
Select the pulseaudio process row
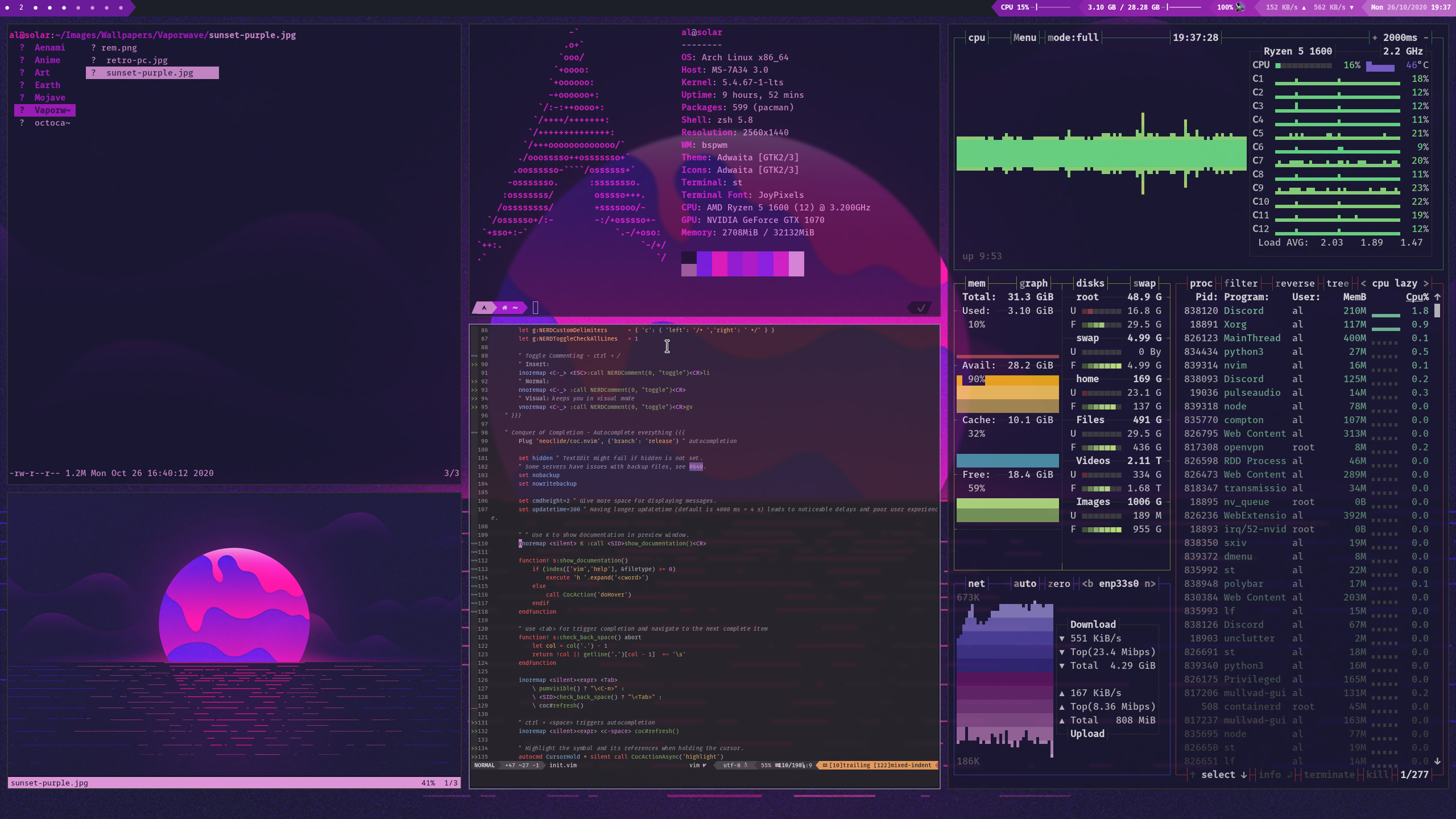pos(1306,392)
